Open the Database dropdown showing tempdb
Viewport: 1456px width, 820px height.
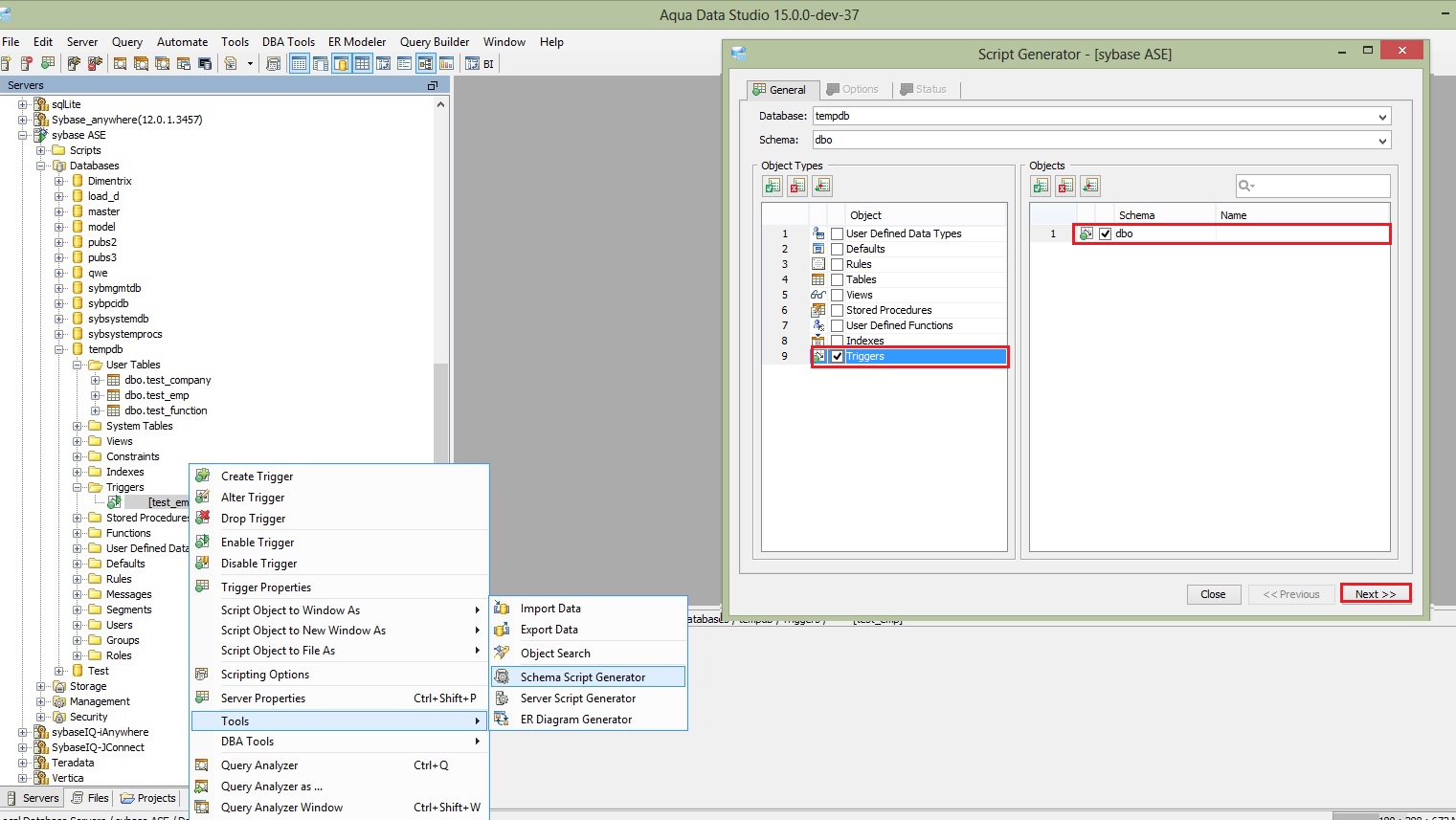pyautogui.click(x=1382, y=117)
